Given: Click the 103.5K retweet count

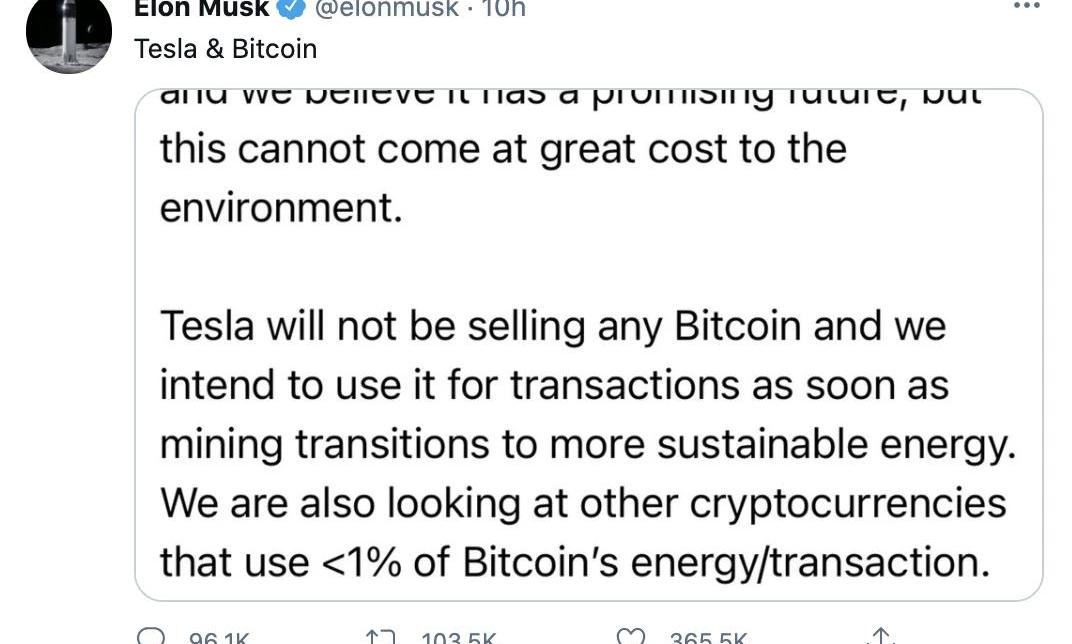Looking at the screenshot, I should pyautogui.click(x=460, y=639).
